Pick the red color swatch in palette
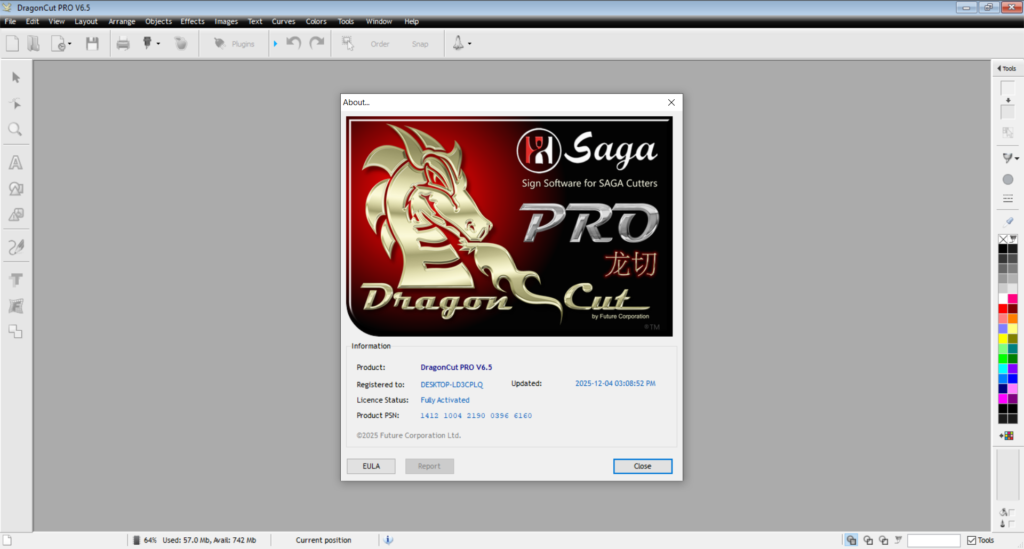 (x=1003, y=309)
